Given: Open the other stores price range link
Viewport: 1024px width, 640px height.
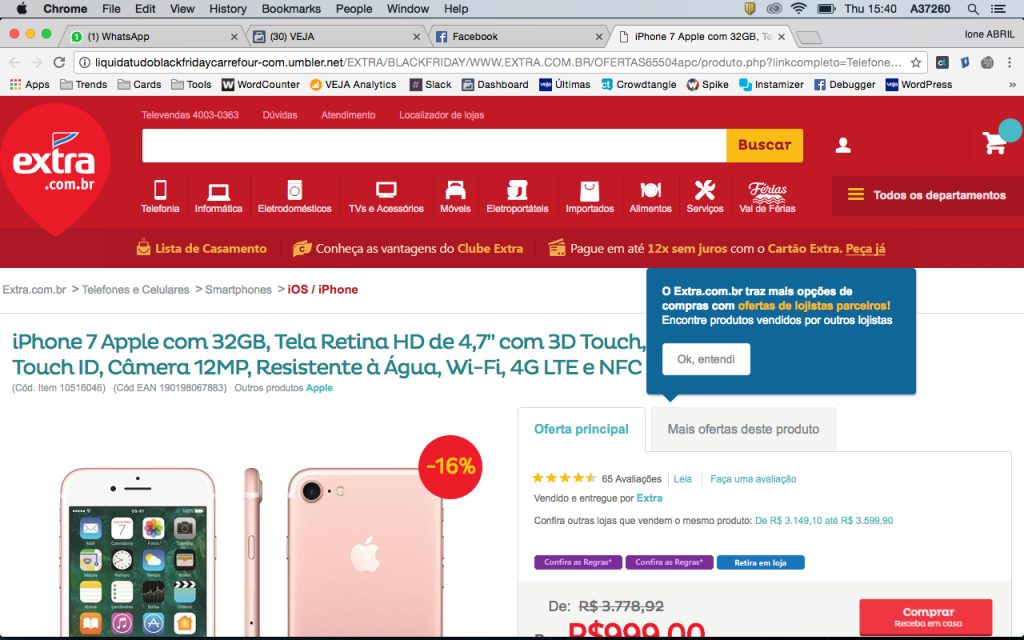Looking at the screenshot, I should click(x=824, y=520).
